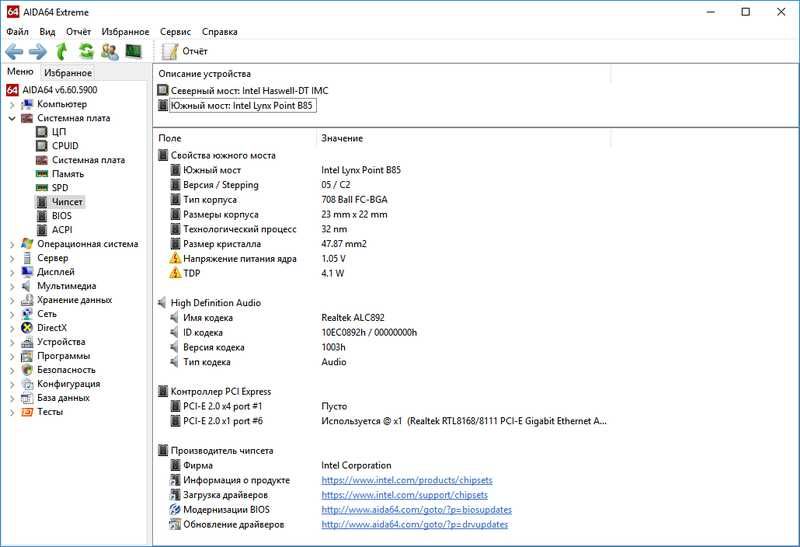Select the Тесты tree item
Viewport: 800px width, 547px height.
coord(50,412)
